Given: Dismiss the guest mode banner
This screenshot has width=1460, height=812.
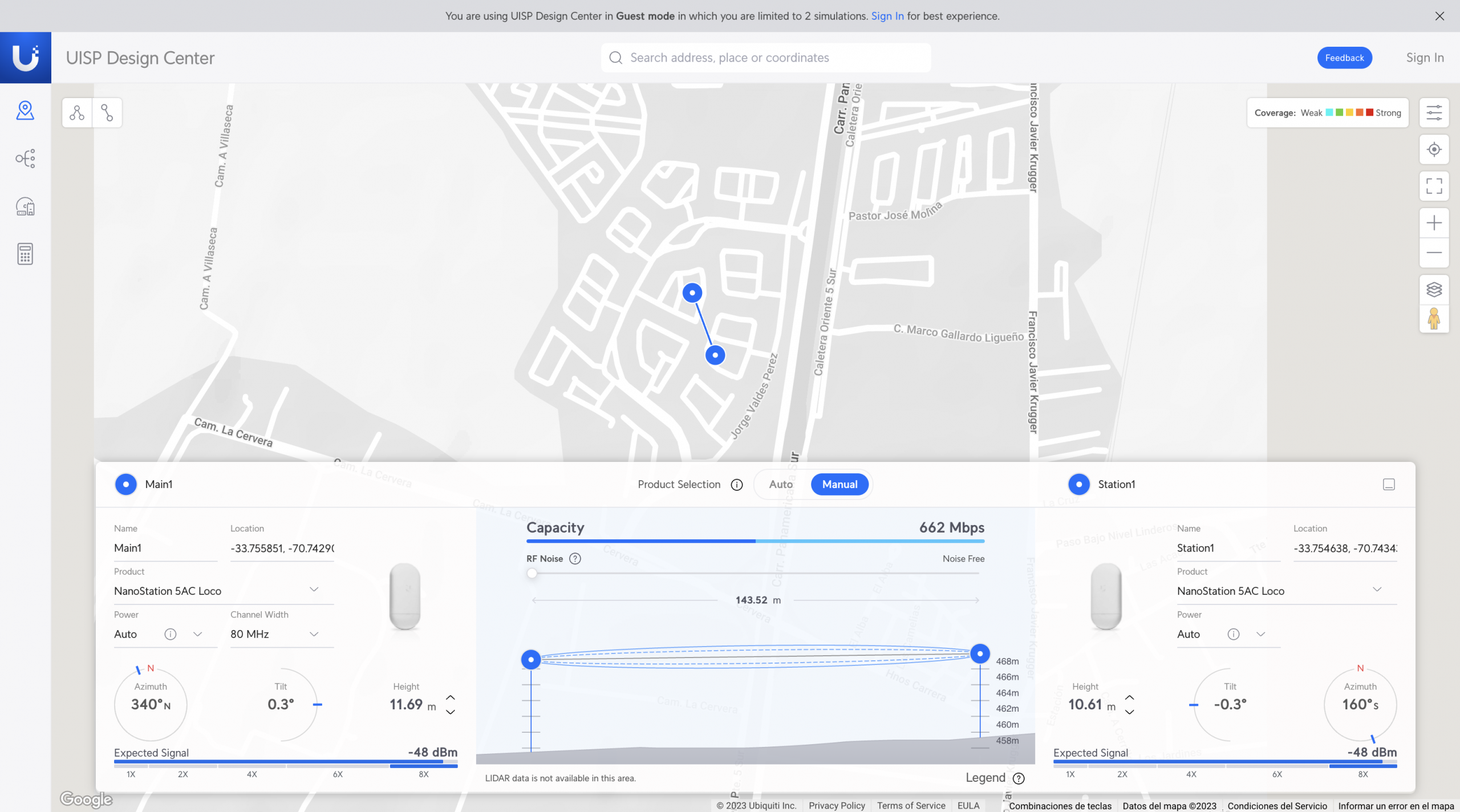Looking at the screenshot, I should [x=1439, y=16].
